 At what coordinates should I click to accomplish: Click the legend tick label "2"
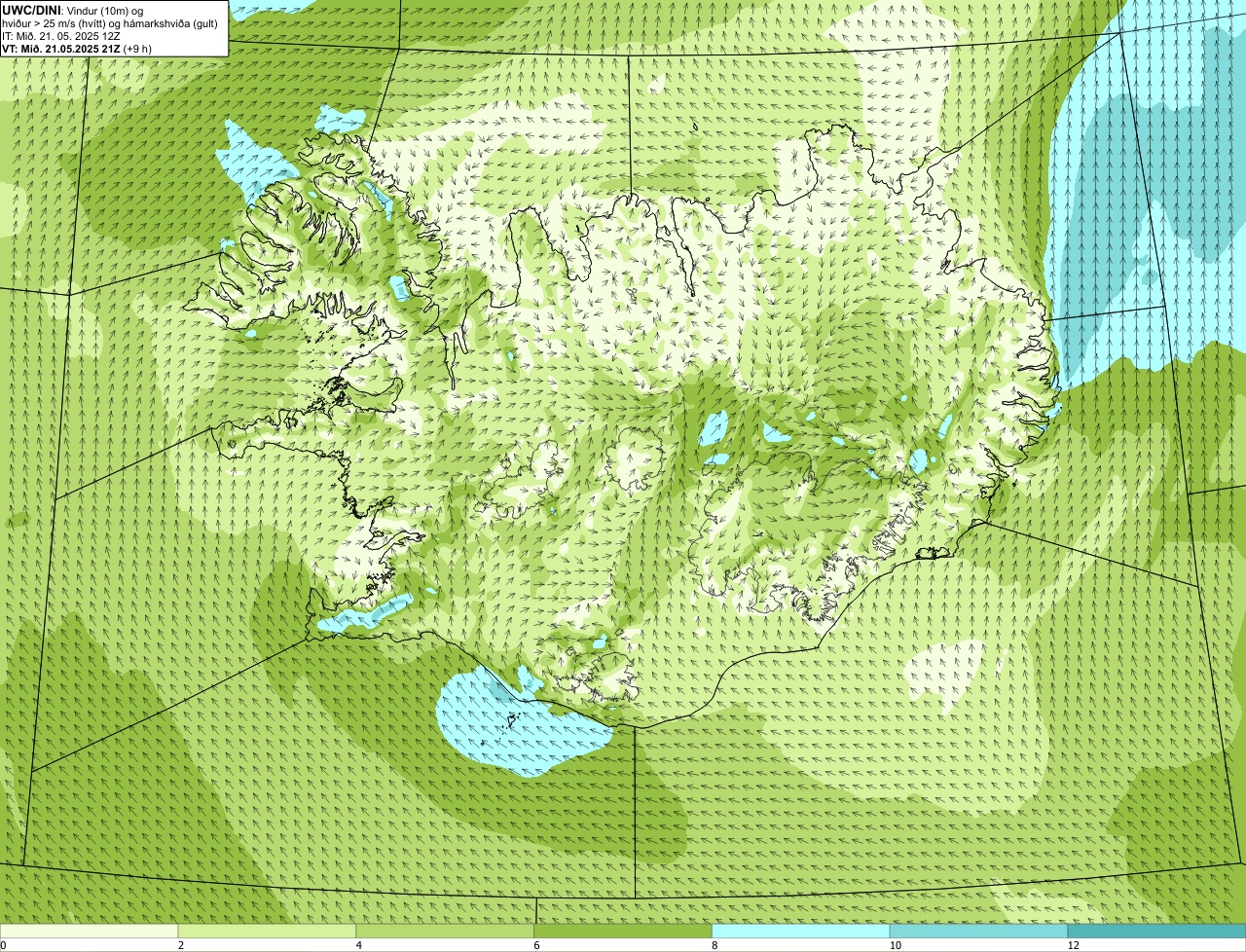[180, 945]
